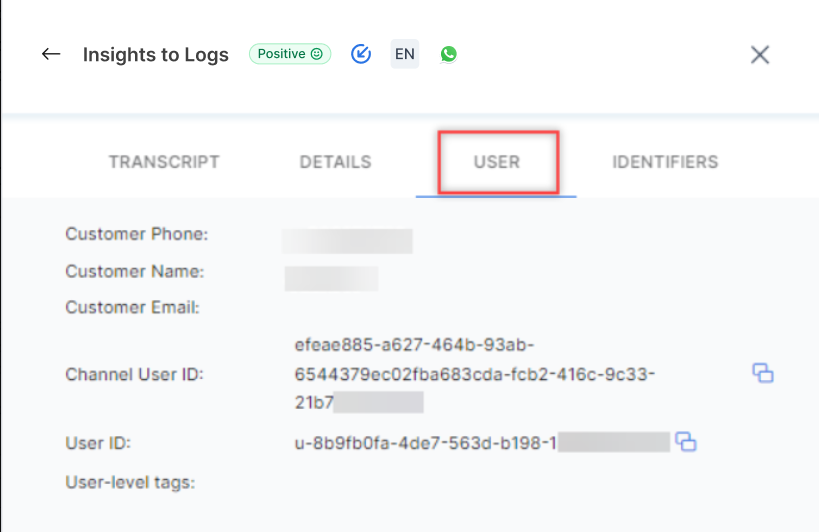819x532 pixels.
Task: Click the blue inbound arrow circle icon
Action: (x=361, y=54)
